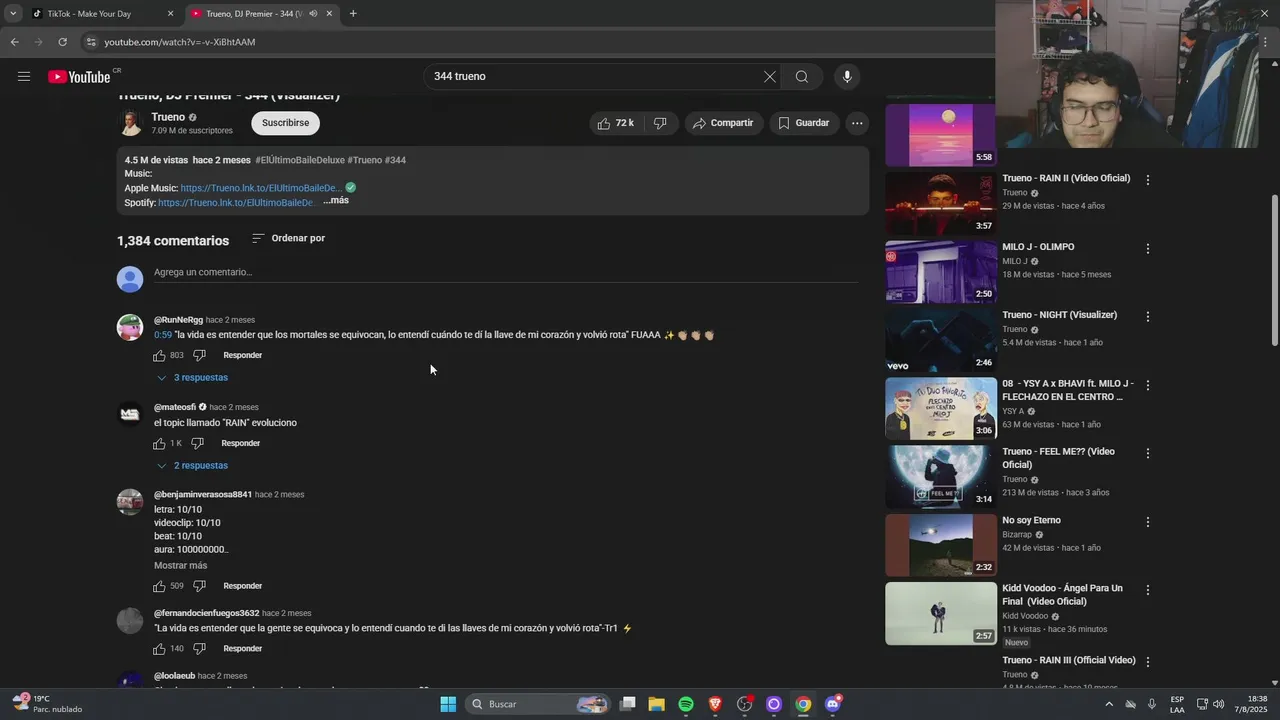Click the taskbar Buscar search box

point(538,704)
